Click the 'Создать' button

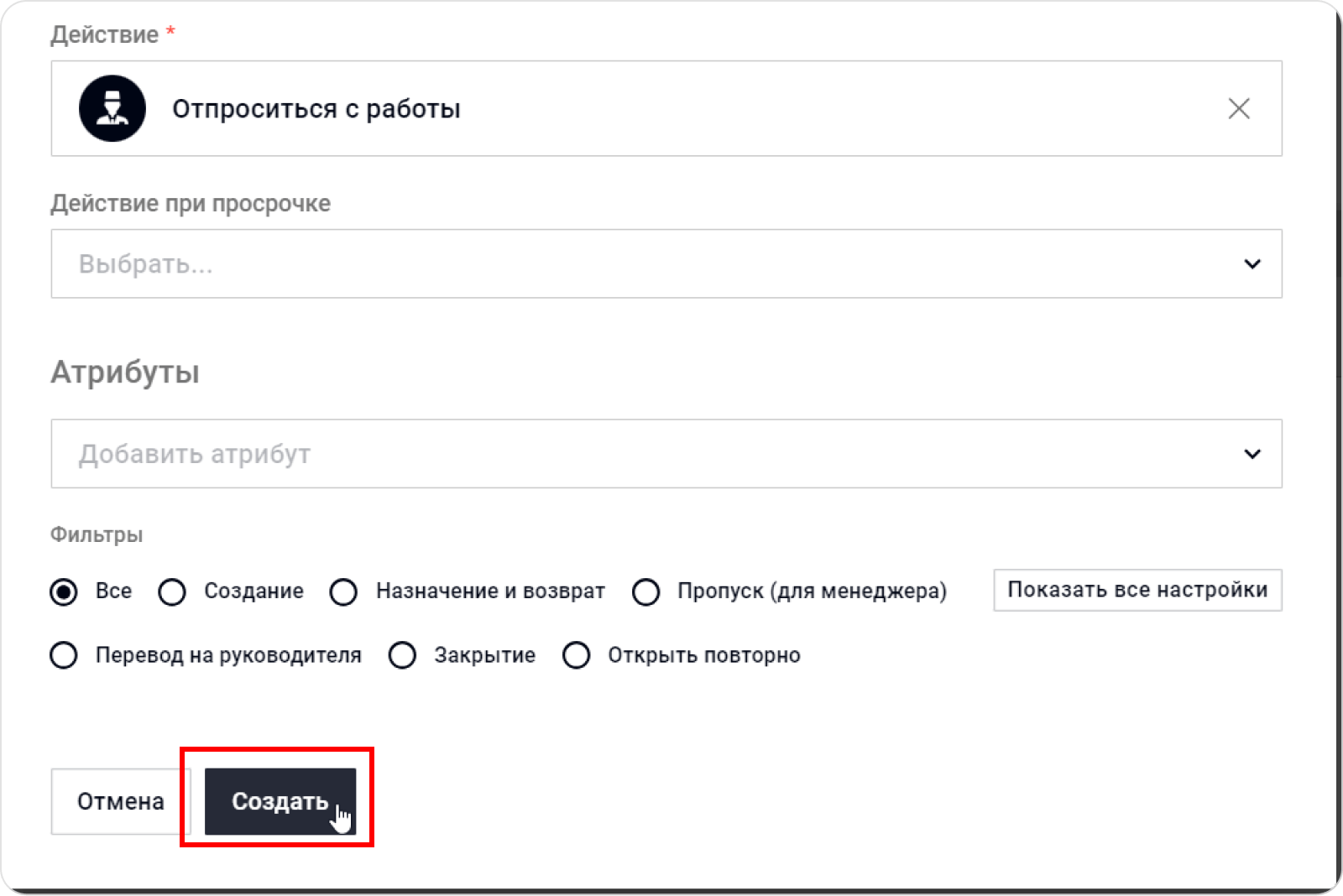[x=280, y=801]
